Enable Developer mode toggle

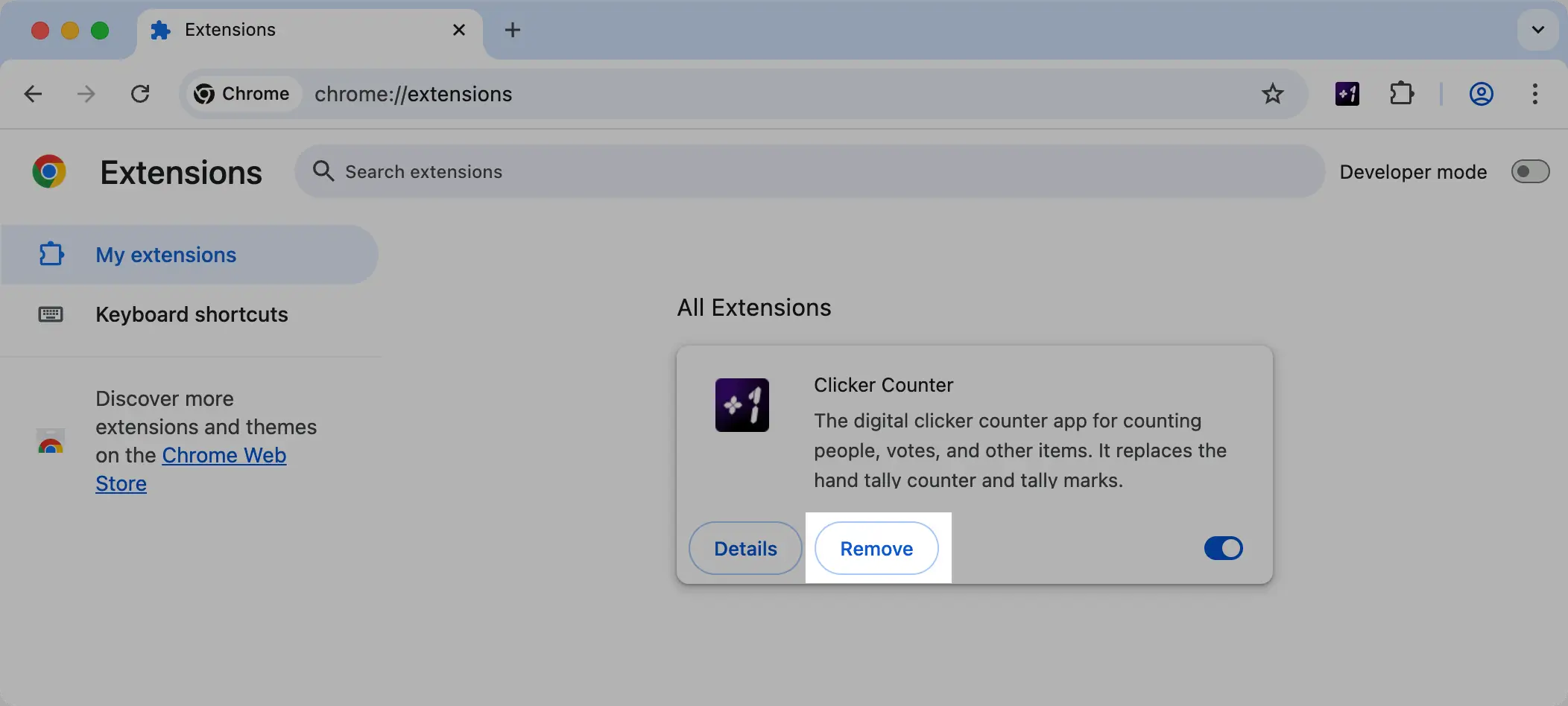pos(1529,172)
